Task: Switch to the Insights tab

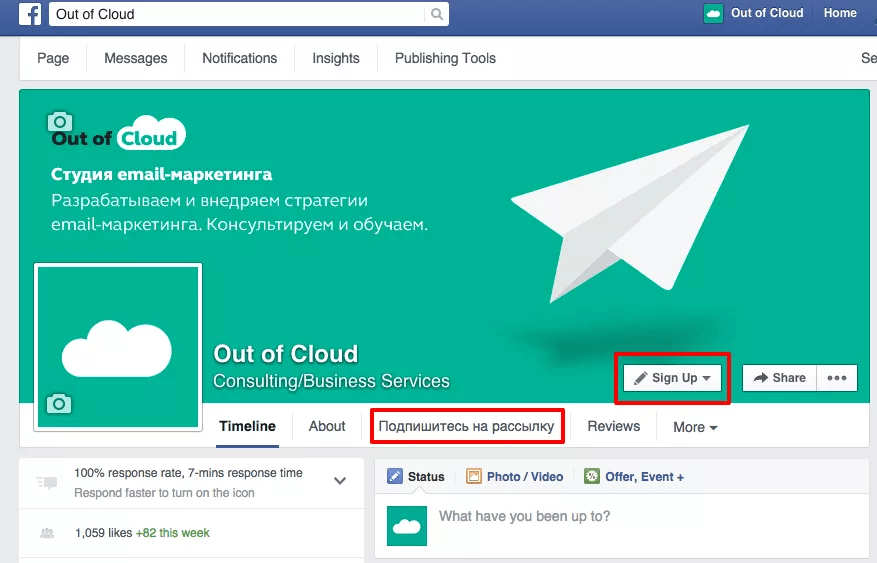Action: pos(336,58)
